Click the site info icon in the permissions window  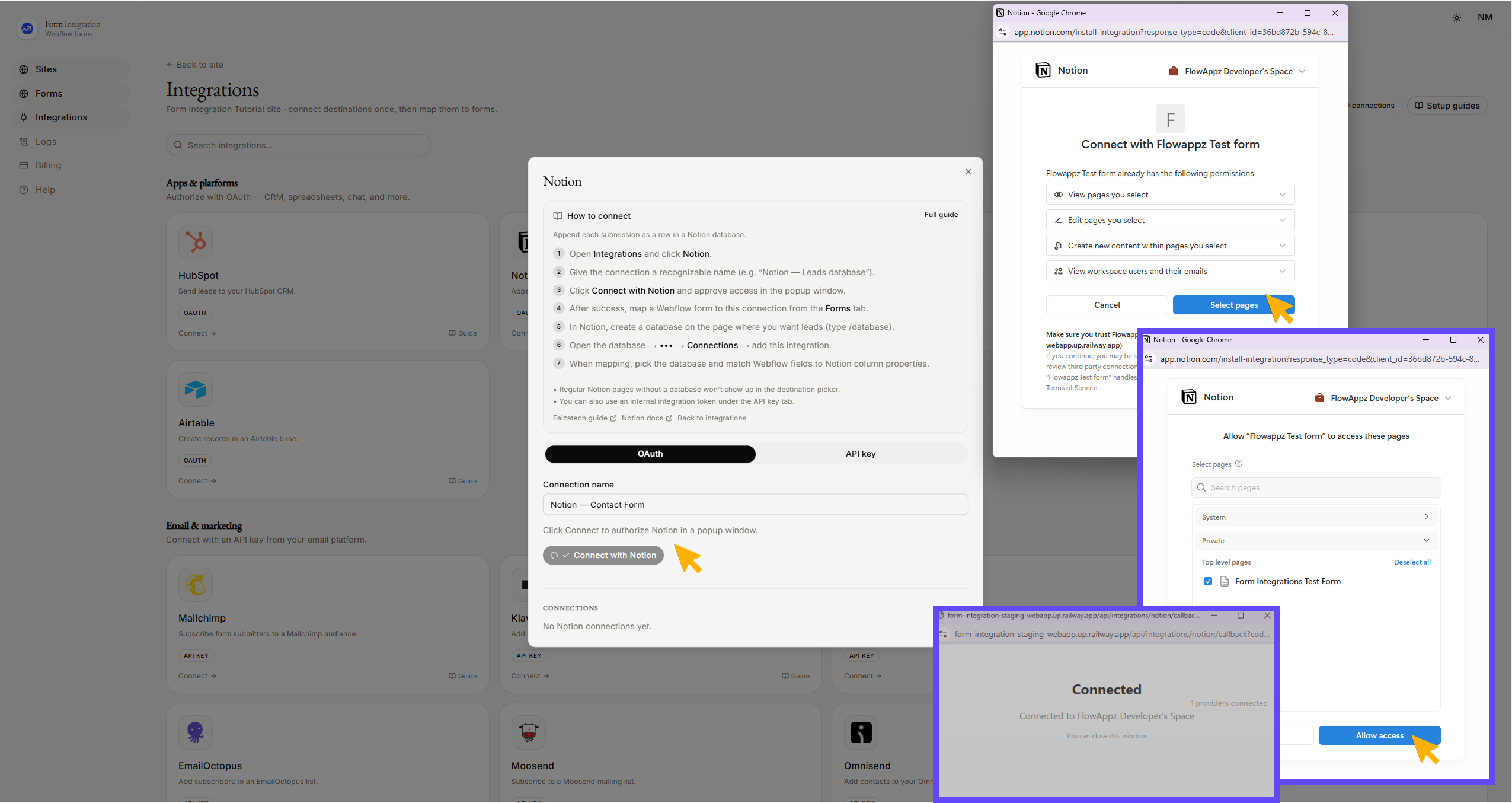[x=1003, y=32]
